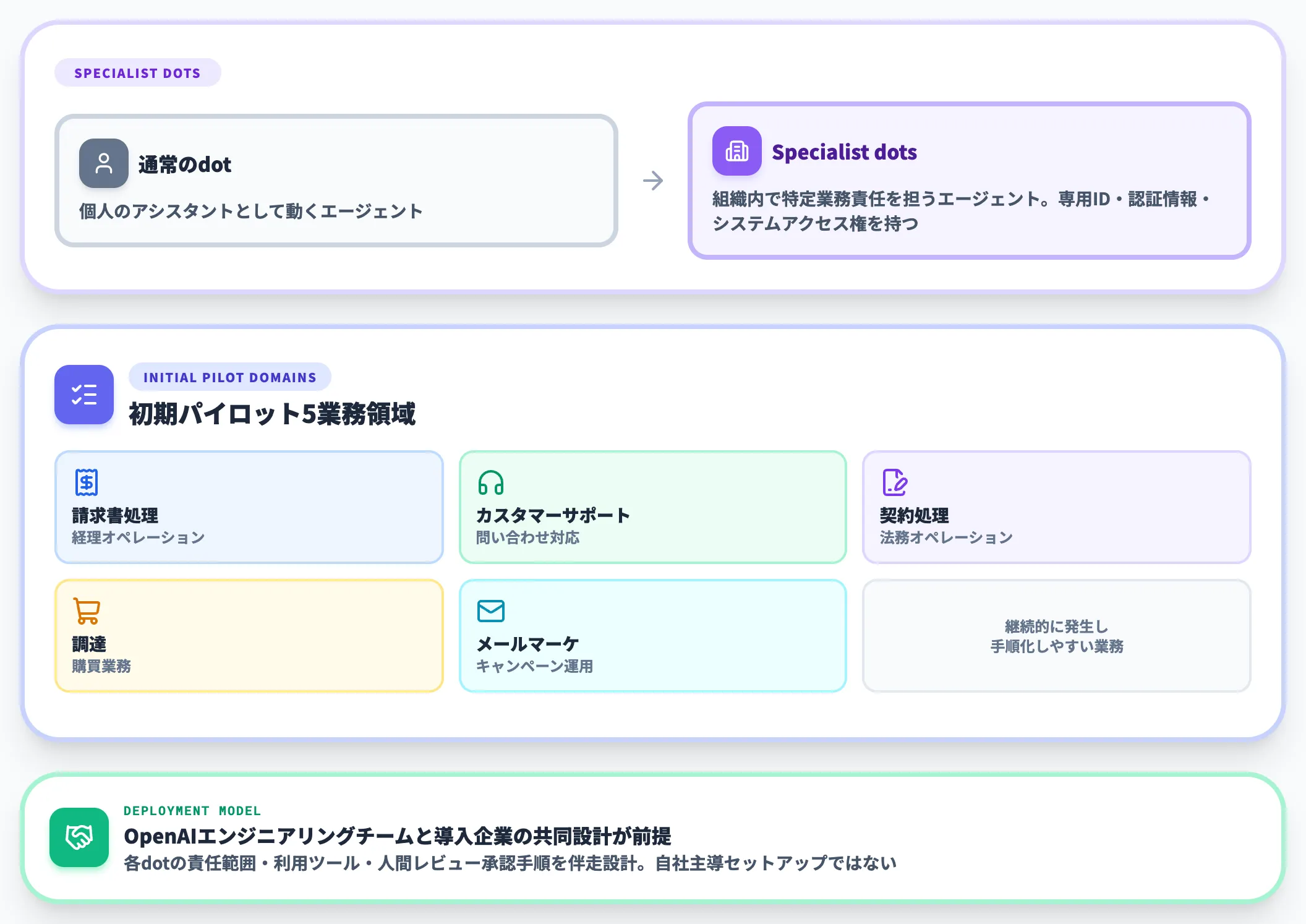The height and width of the screenshot is (924, 1306).
Task: Click the 請求書処理 title
Action: tap(115, 515)
